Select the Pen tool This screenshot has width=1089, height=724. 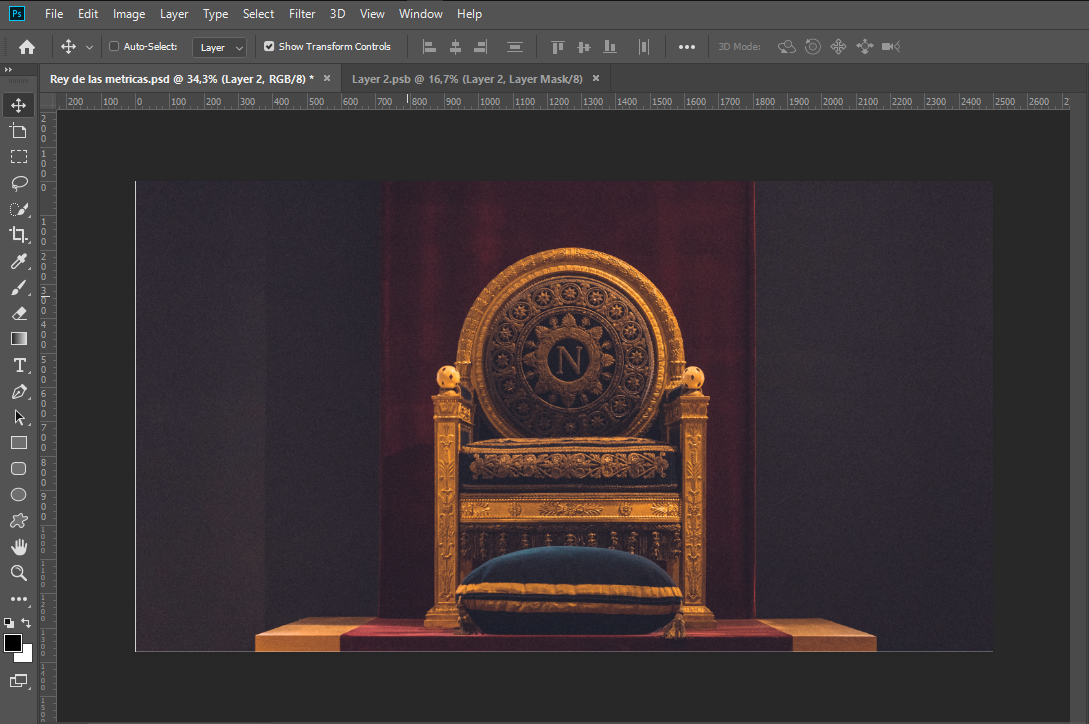click(x=19, y=392)
